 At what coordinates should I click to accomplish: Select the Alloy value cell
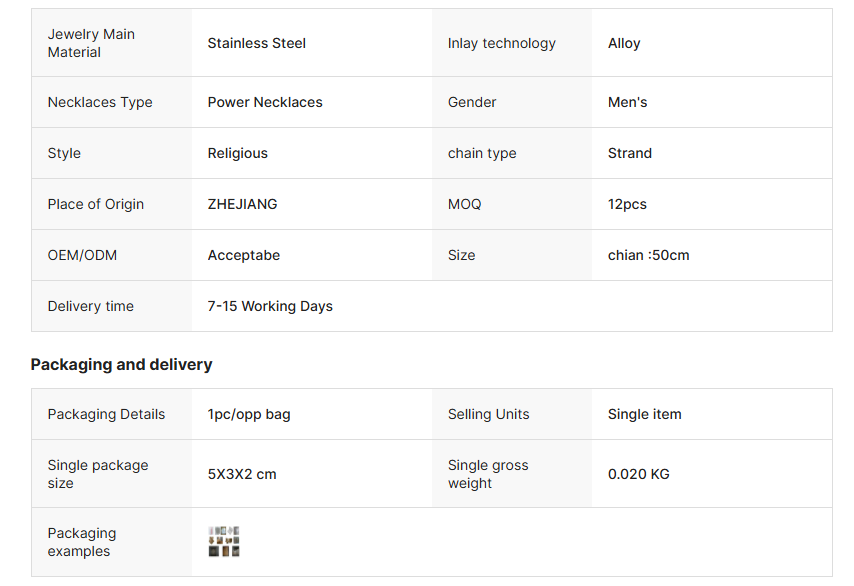point(624,43)
